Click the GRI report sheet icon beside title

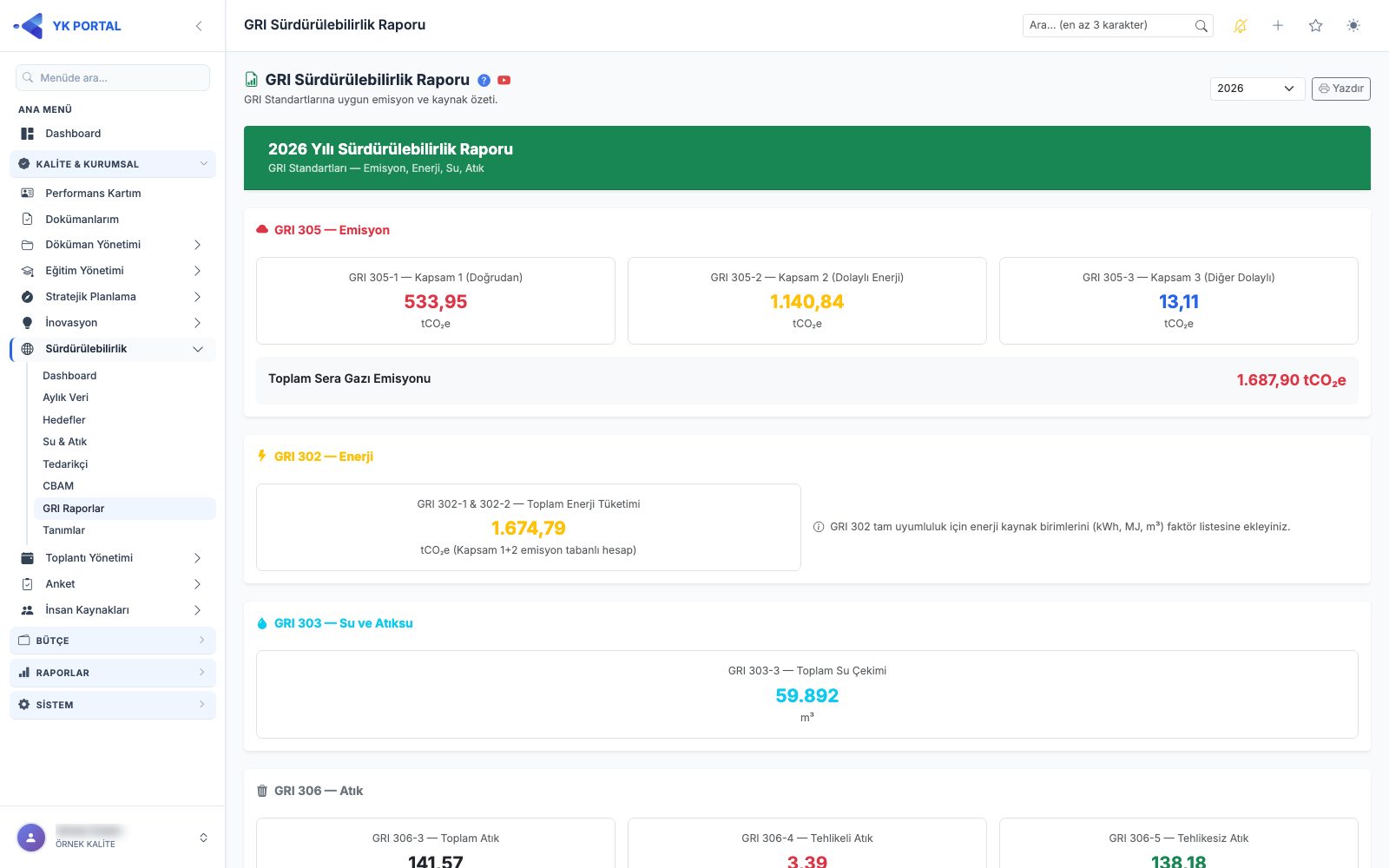coord(252,80)
